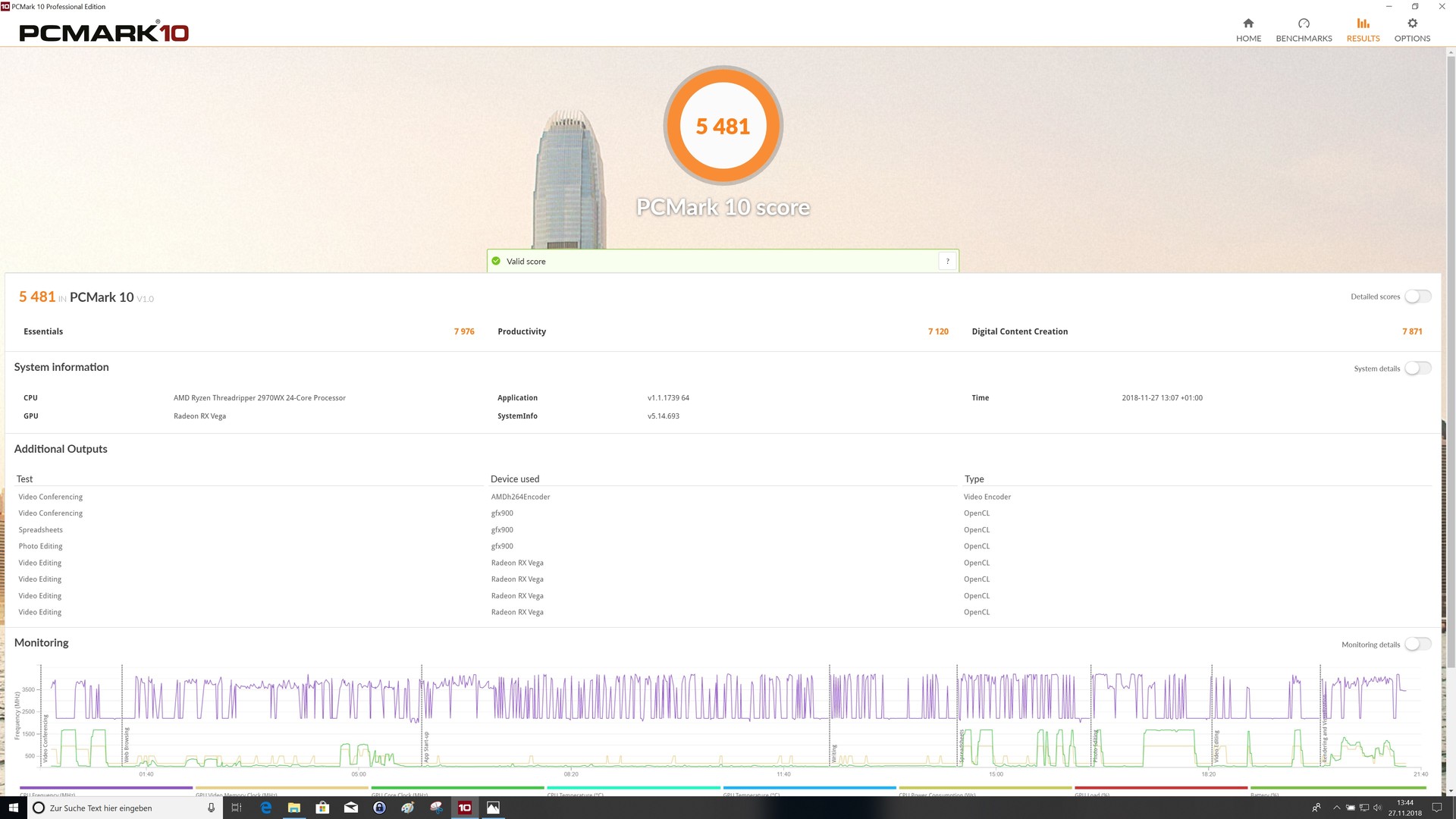The height and width of the screenshot is (819, 1456).
Task: Click the Type column header
Action: [x=974, y=479]
